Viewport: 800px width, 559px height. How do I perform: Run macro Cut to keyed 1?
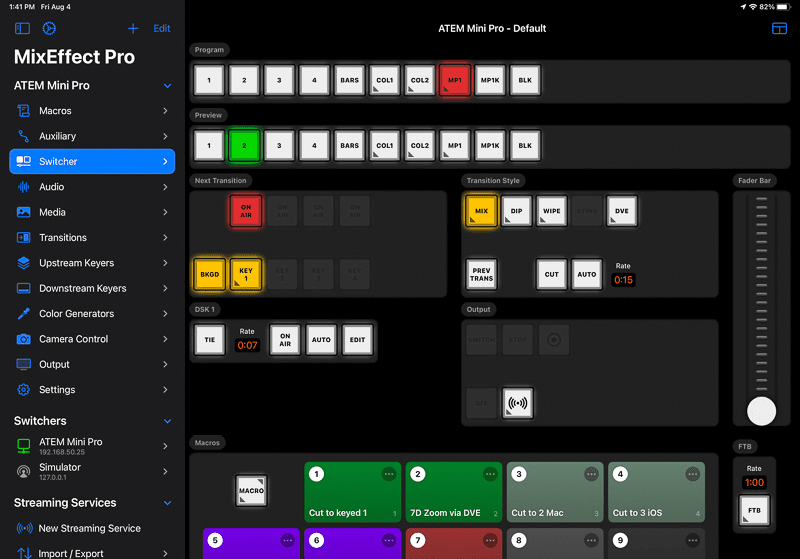click(x=353, y=492)
